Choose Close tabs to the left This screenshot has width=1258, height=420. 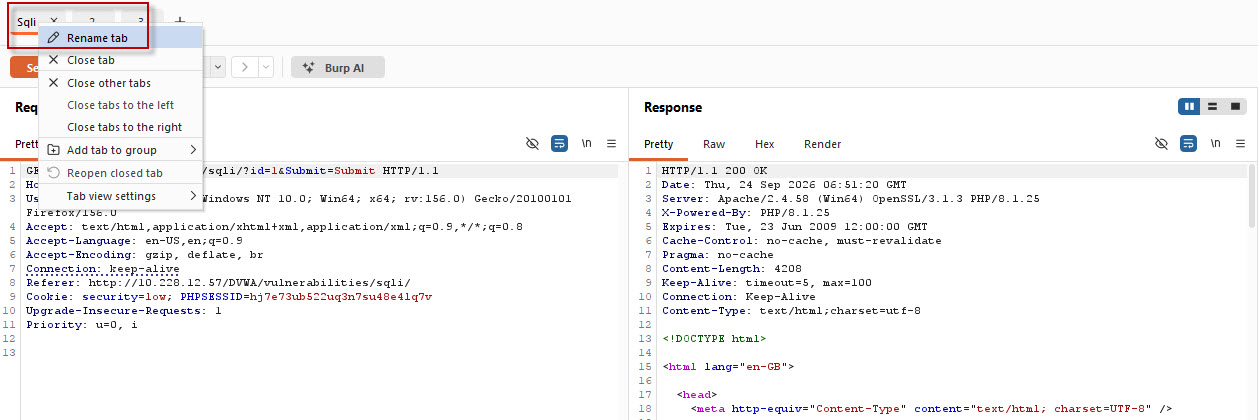point(121,105)
